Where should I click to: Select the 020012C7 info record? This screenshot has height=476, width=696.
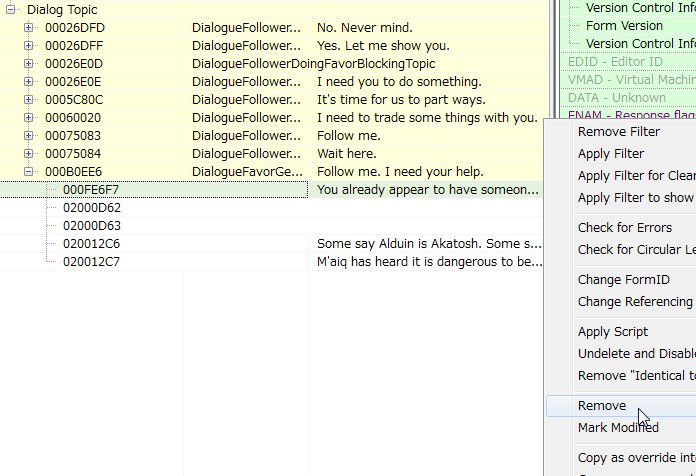coord(91,262)
